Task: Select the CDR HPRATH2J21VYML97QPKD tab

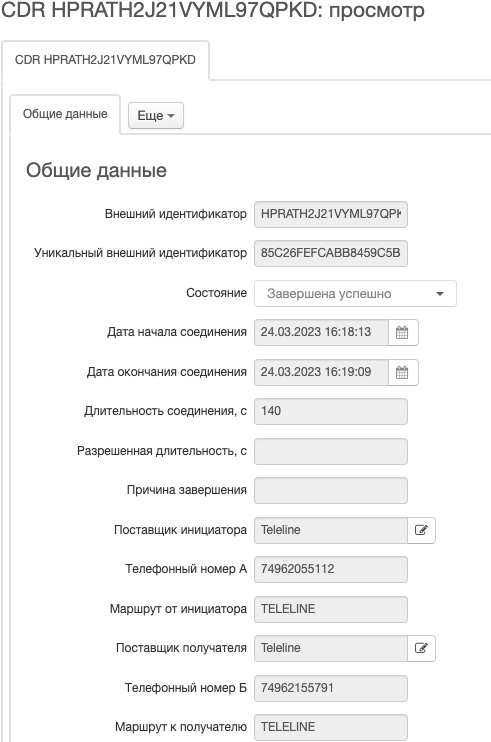Action: coord(105,60)
